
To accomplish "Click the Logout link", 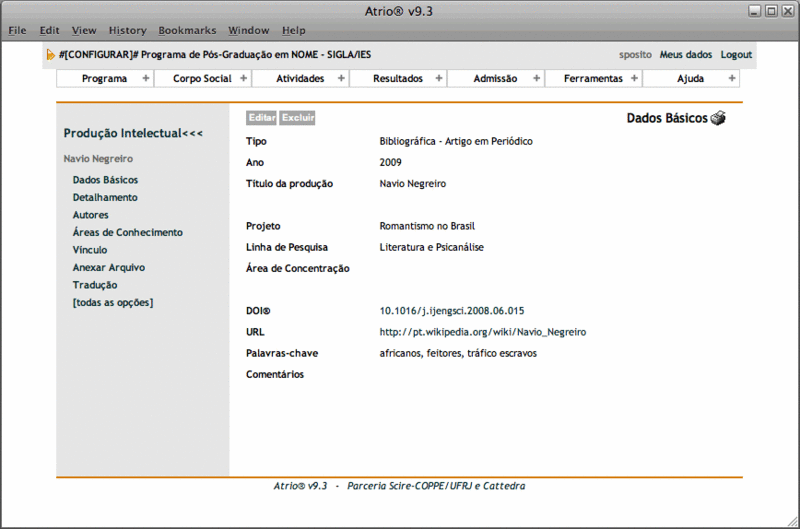I will tap(736, 55).
